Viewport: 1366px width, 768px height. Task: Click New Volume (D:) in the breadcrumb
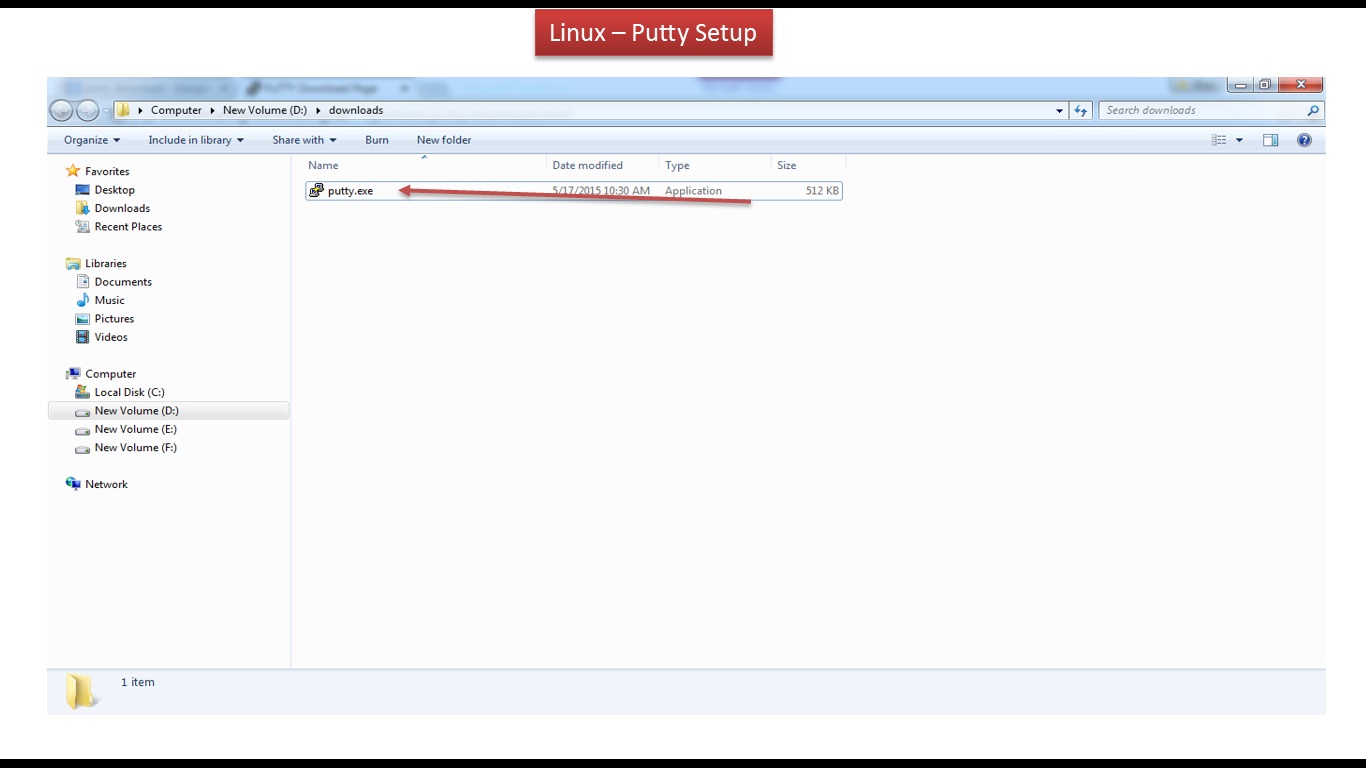pyautogui.click(x=265, y=110)
